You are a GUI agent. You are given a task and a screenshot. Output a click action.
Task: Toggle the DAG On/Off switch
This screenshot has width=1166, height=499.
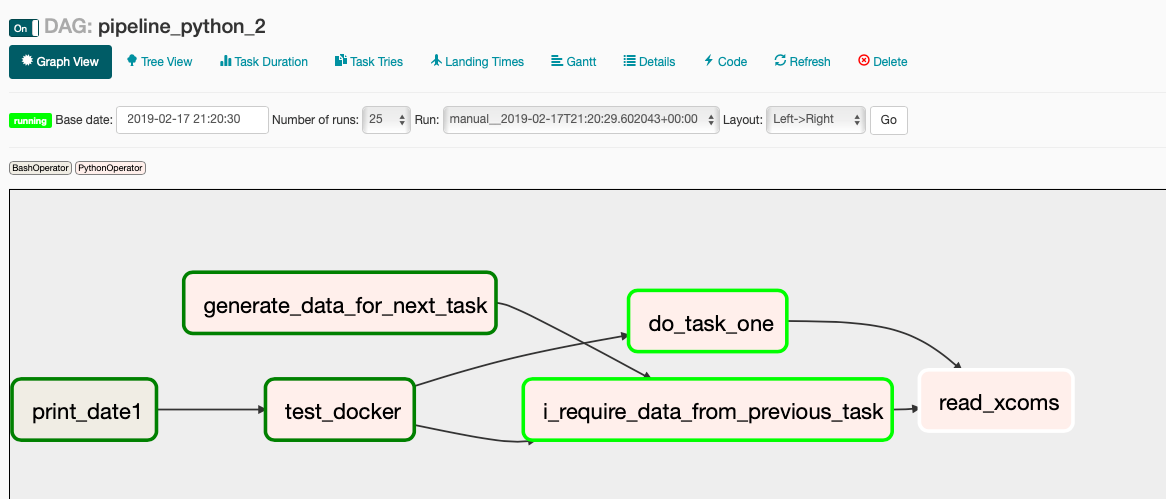point(24,28)
